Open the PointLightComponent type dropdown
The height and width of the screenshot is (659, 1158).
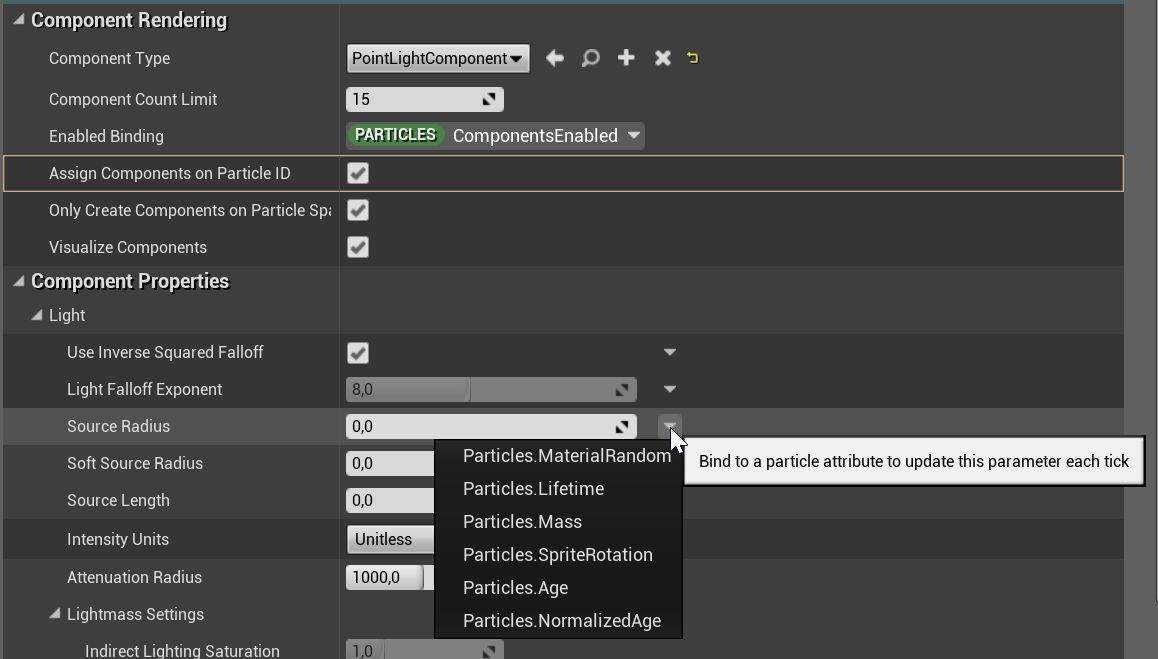438,58
